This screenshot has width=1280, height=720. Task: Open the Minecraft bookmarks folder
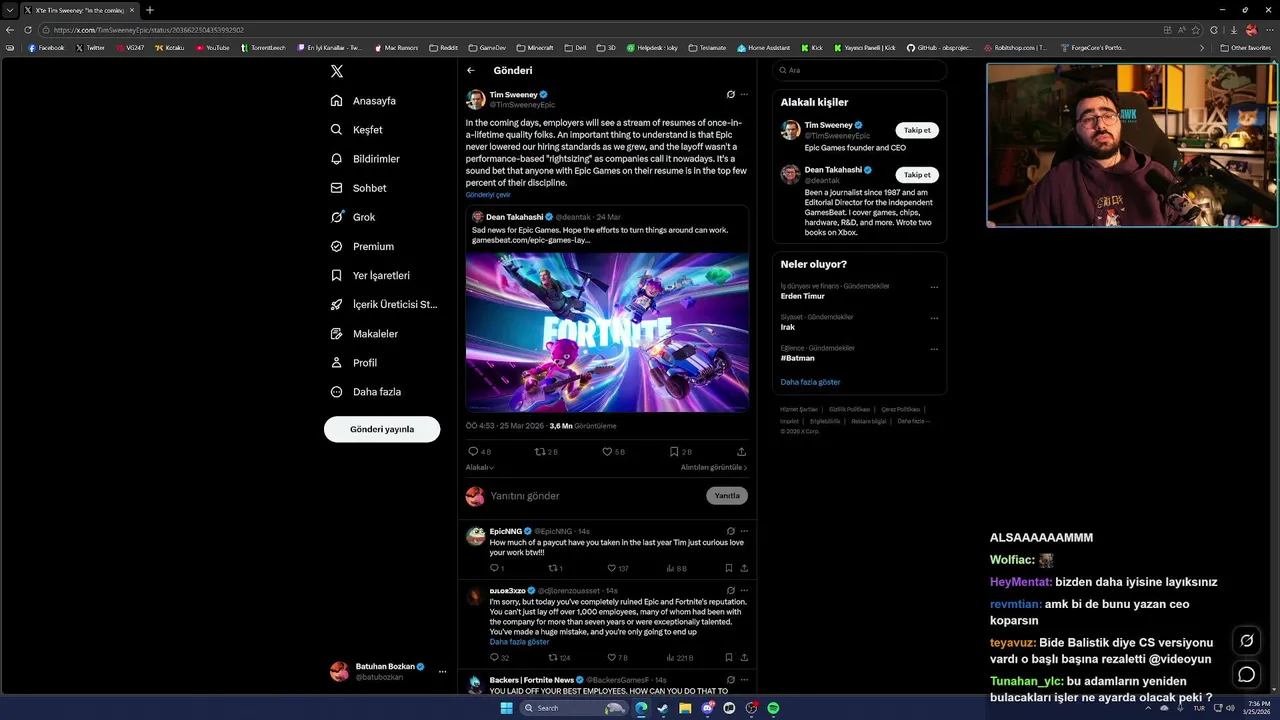(x=535, y=47)
